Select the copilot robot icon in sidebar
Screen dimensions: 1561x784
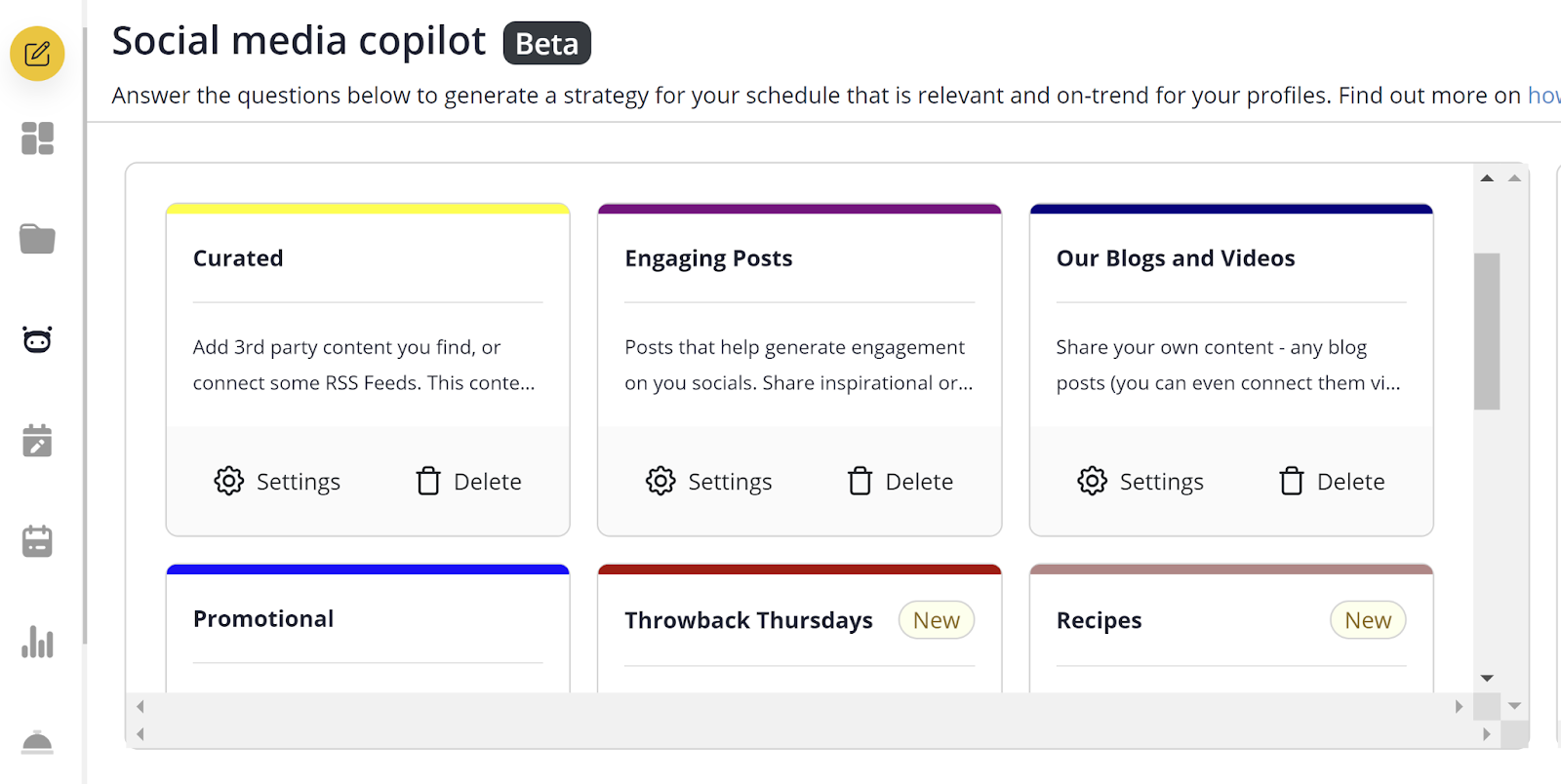(x=37, y=340)
